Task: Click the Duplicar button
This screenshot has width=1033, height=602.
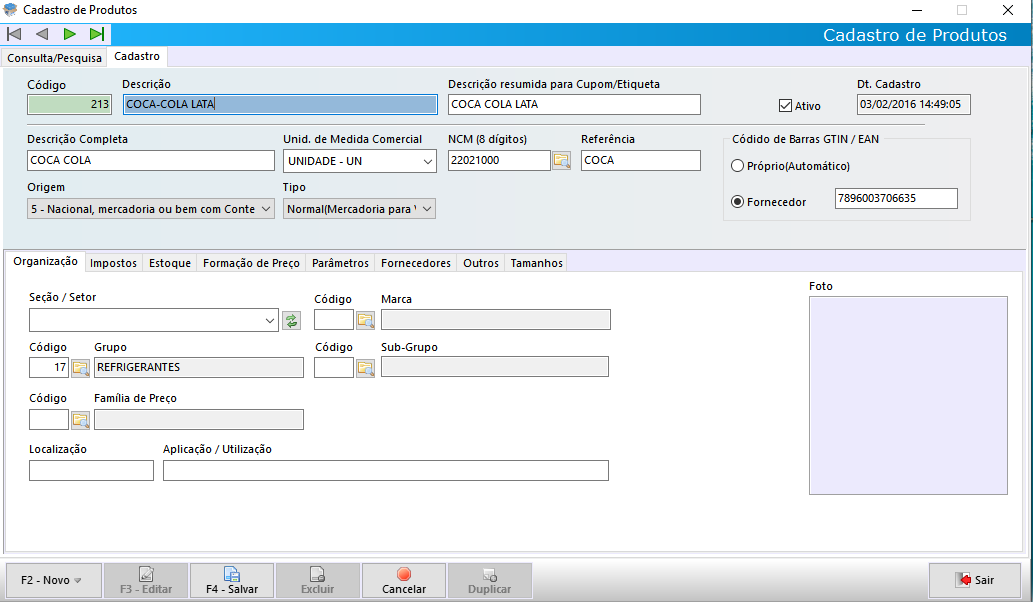Action: click(x=489, y=580)
